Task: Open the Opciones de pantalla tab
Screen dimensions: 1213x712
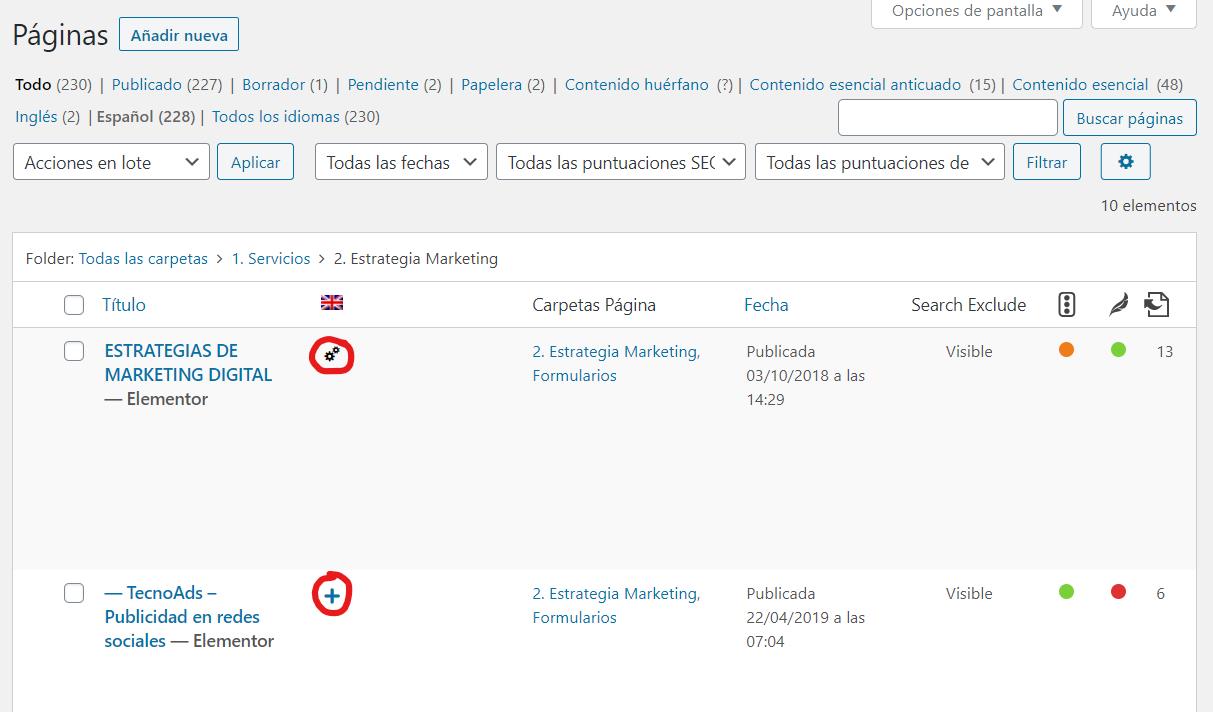Action: coord(976,11)
